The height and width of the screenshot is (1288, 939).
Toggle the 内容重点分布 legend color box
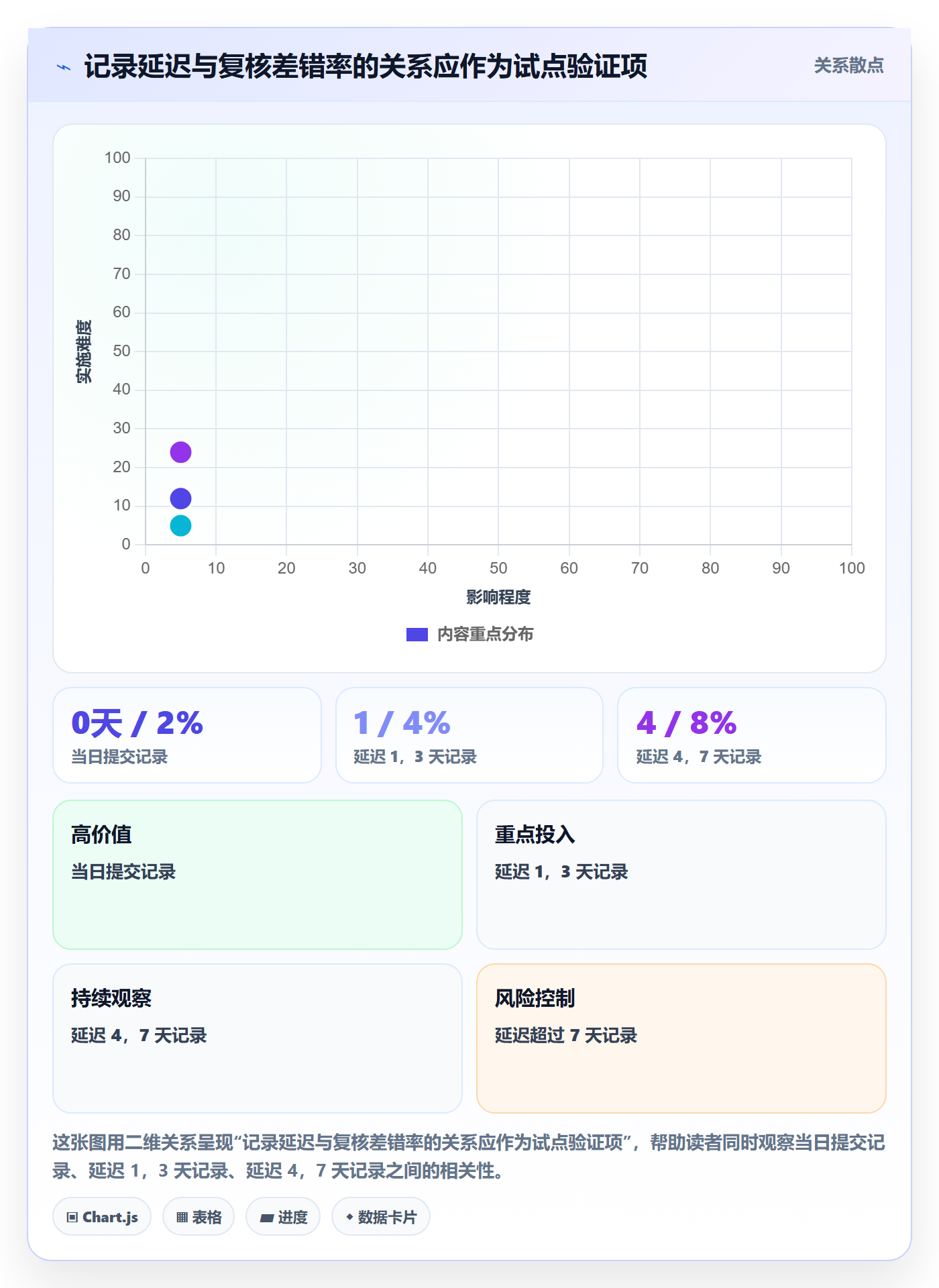coord(417,635)
